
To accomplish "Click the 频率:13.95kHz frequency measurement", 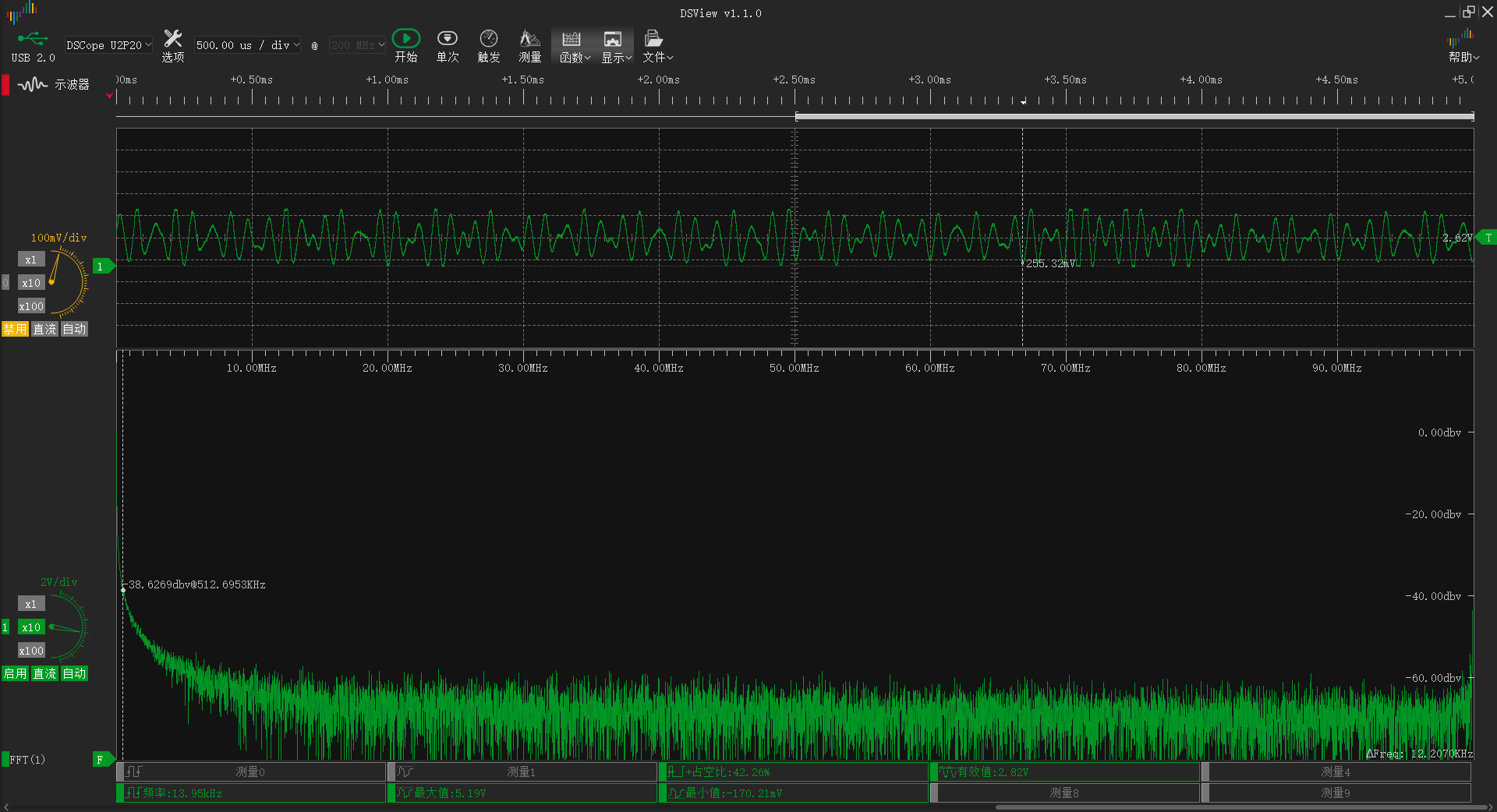I will tap(251, 793).
